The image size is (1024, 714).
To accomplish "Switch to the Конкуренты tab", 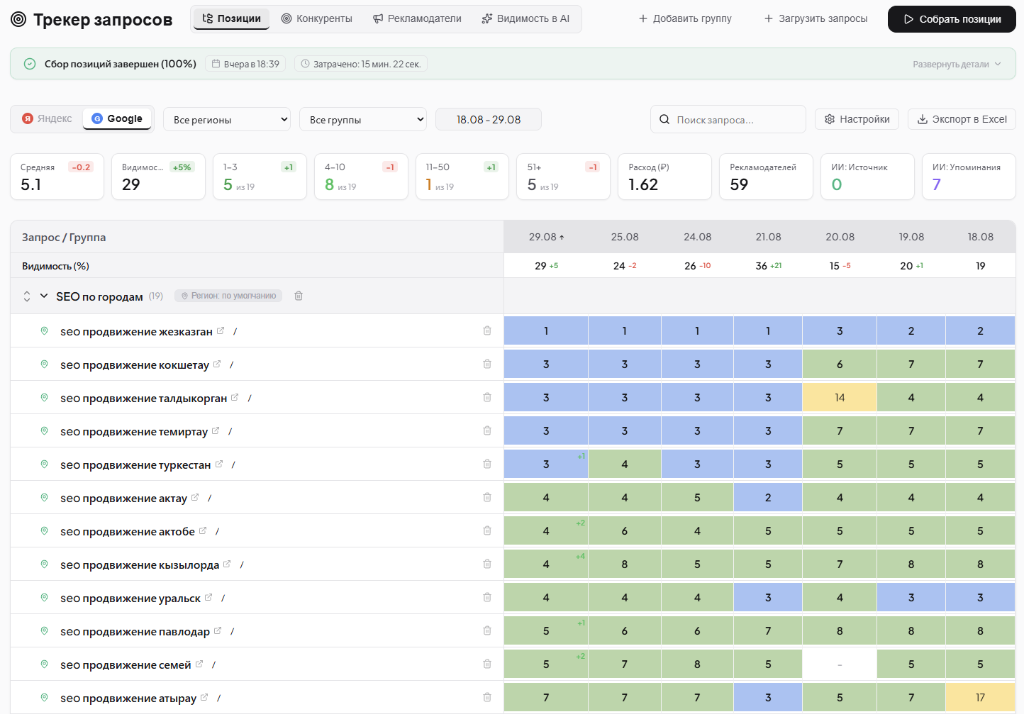I will 317,18.
